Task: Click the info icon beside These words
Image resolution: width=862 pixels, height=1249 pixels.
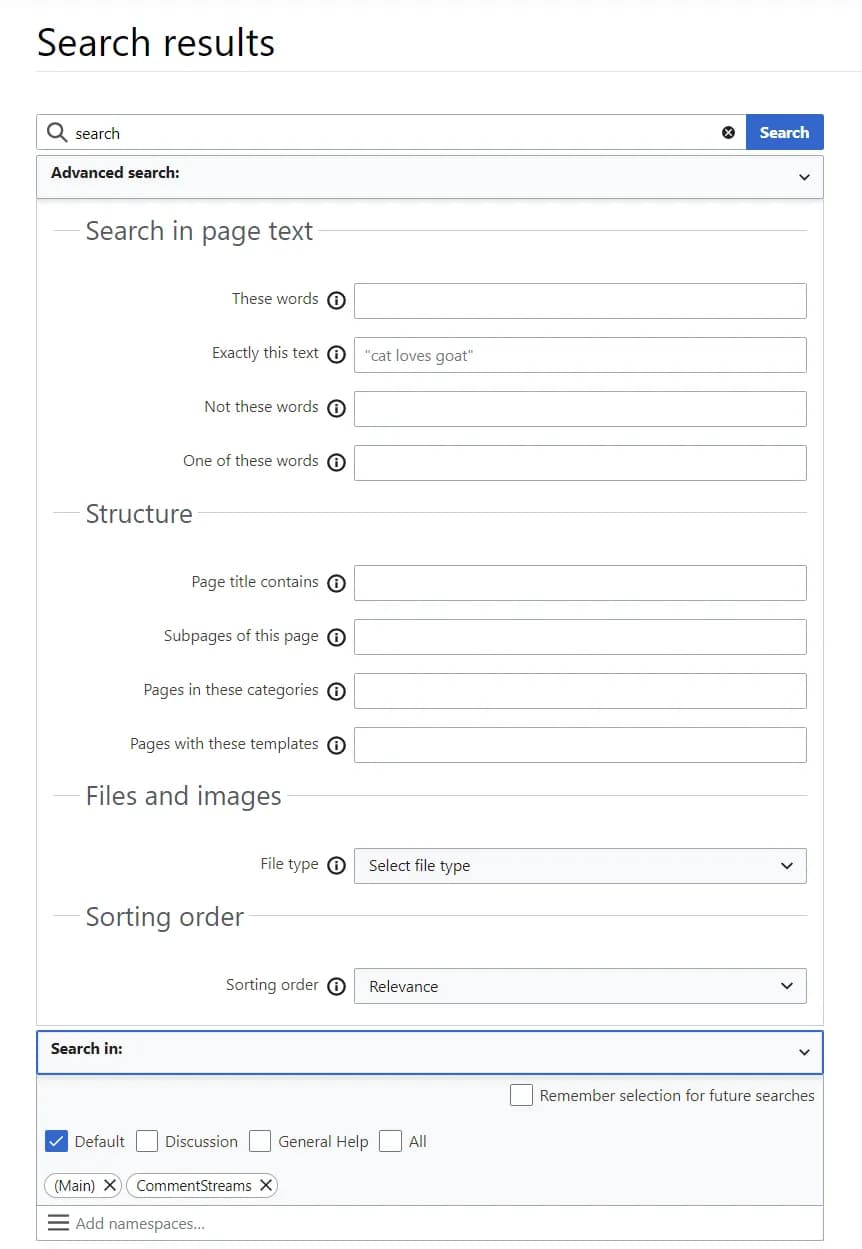Action: coord(336,300)
